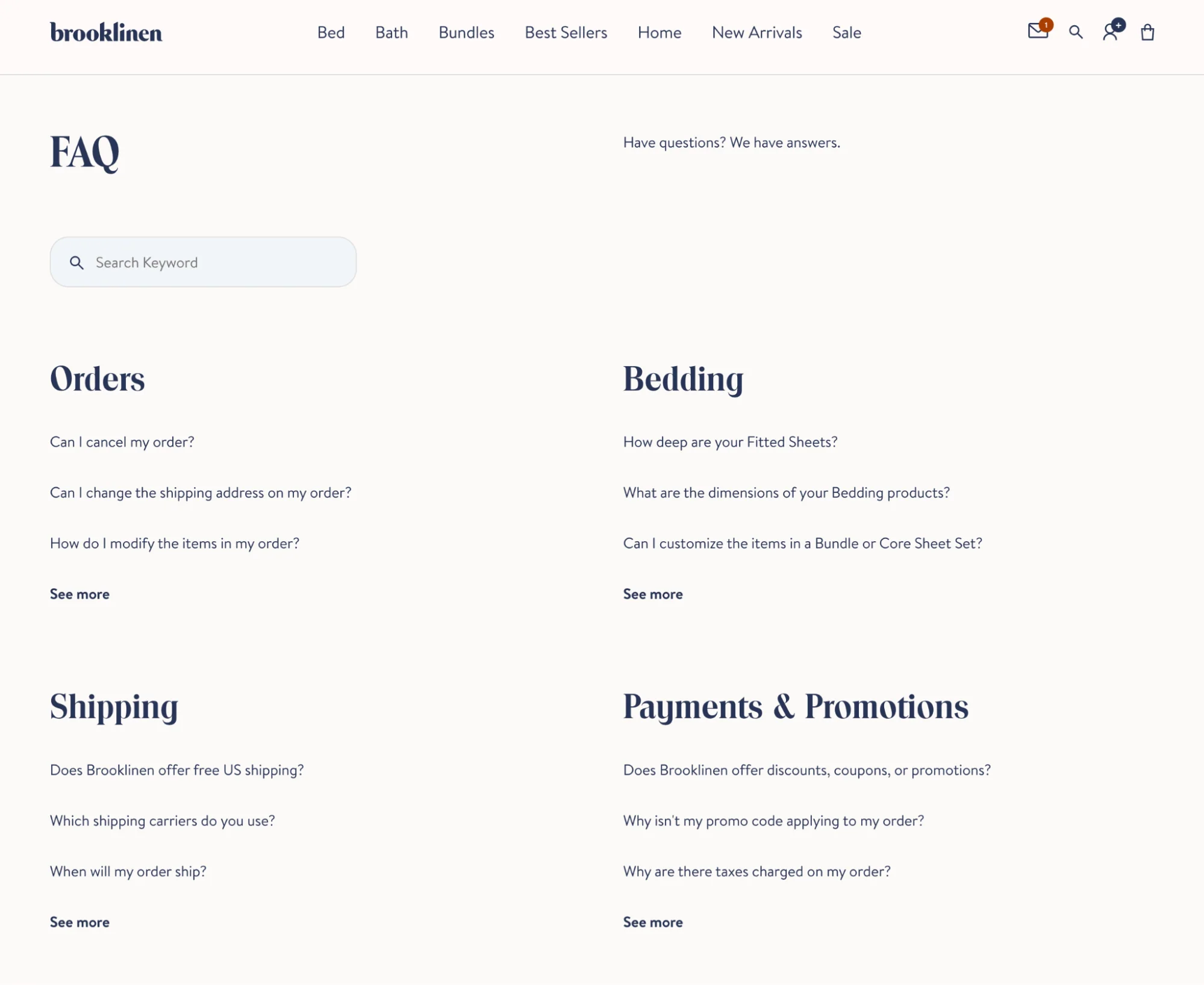
Task: Expand See more under Orders
Action: click(79, 594)
